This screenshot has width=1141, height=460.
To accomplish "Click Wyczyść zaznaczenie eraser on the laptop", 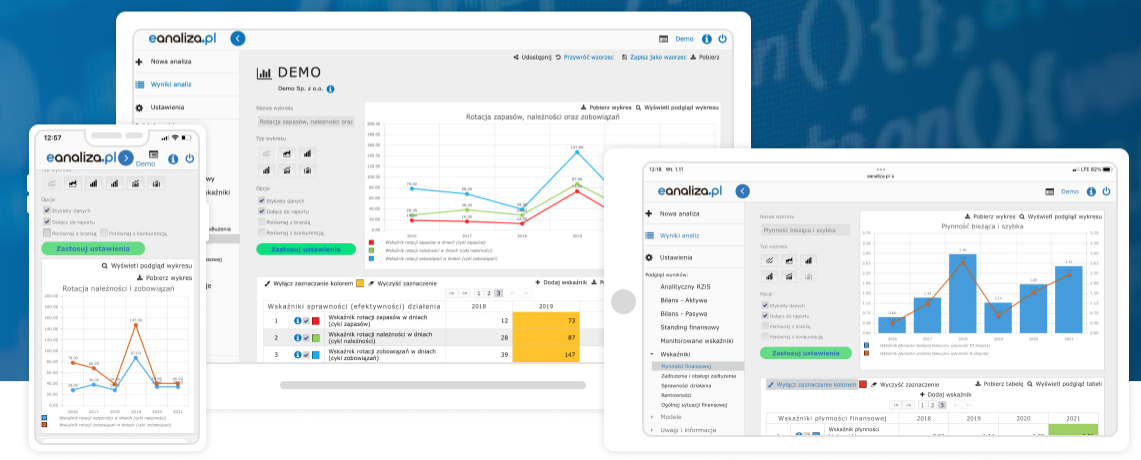I will (402, 283).
